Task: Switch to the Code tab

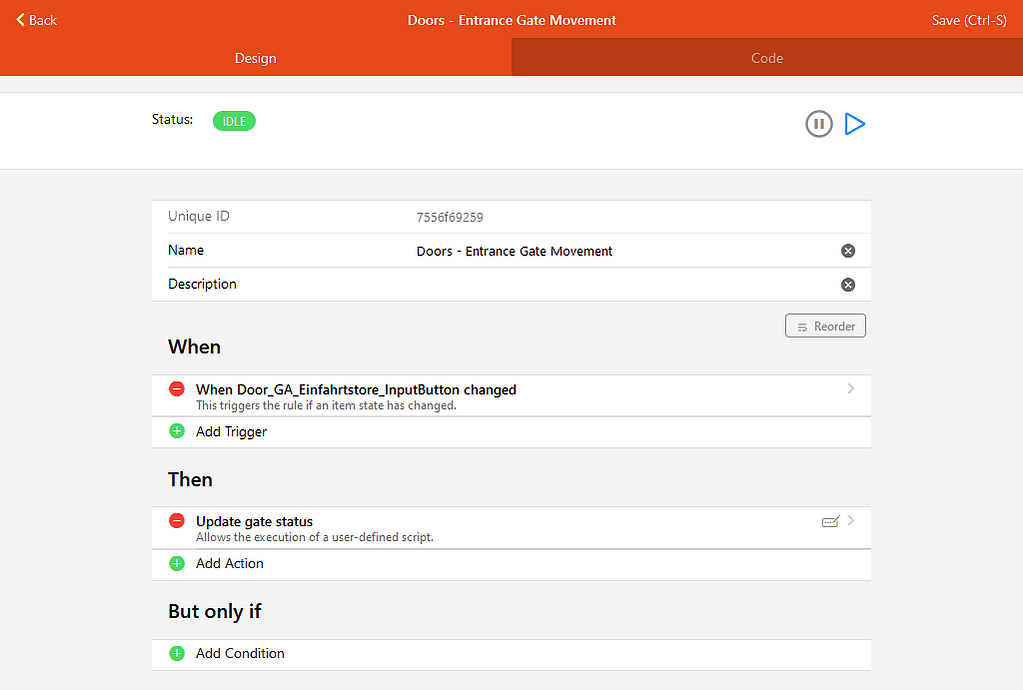Action: click(x=767, y=58)
